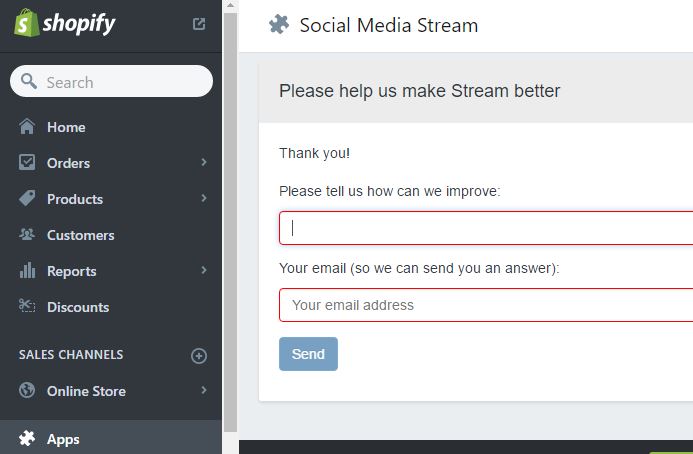Click the Products tag icon

coord(27,198)
